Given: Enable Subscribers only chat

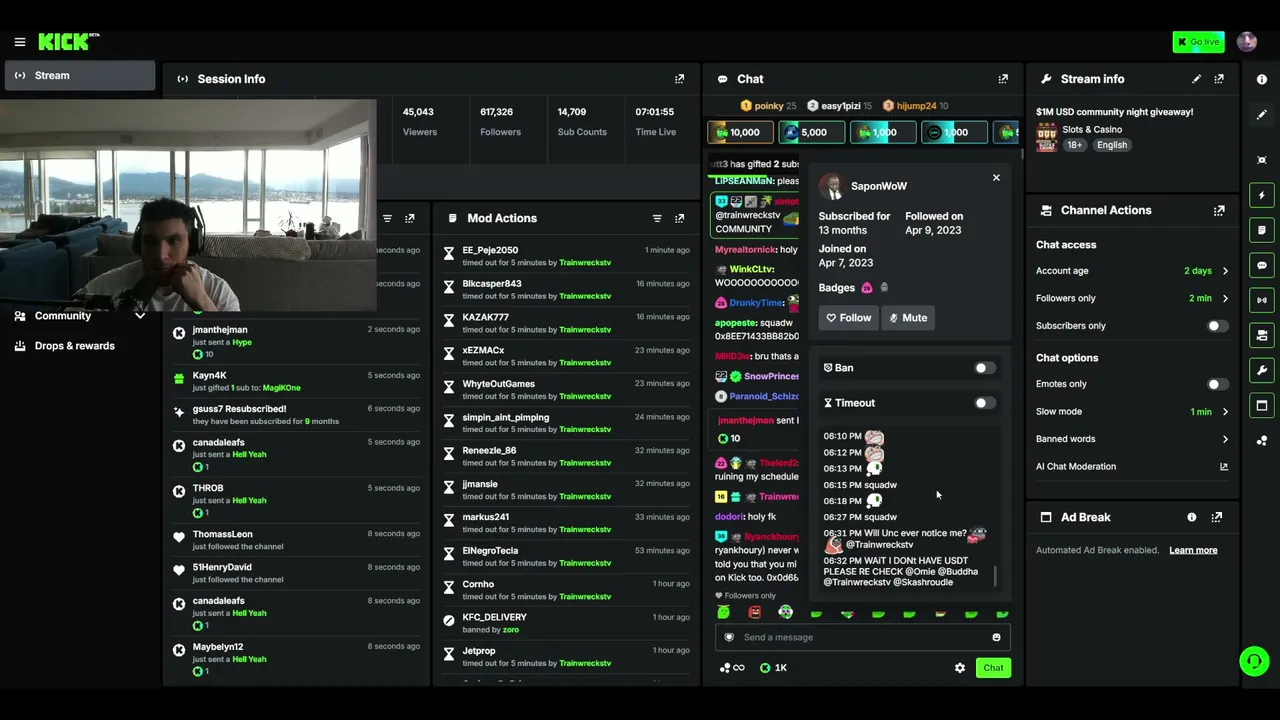Looking at the screenshot, I should coord(1217,326).
